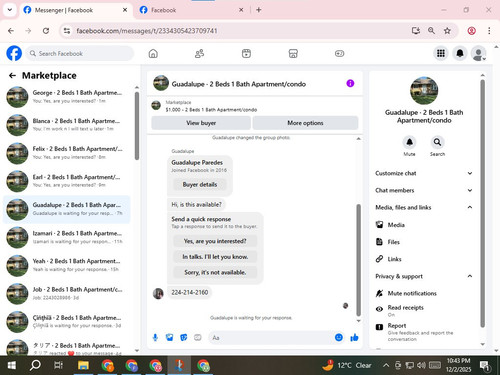Expand Chat members section
Viewport: 500px width, 375px height.
click(x=423, y=190)
